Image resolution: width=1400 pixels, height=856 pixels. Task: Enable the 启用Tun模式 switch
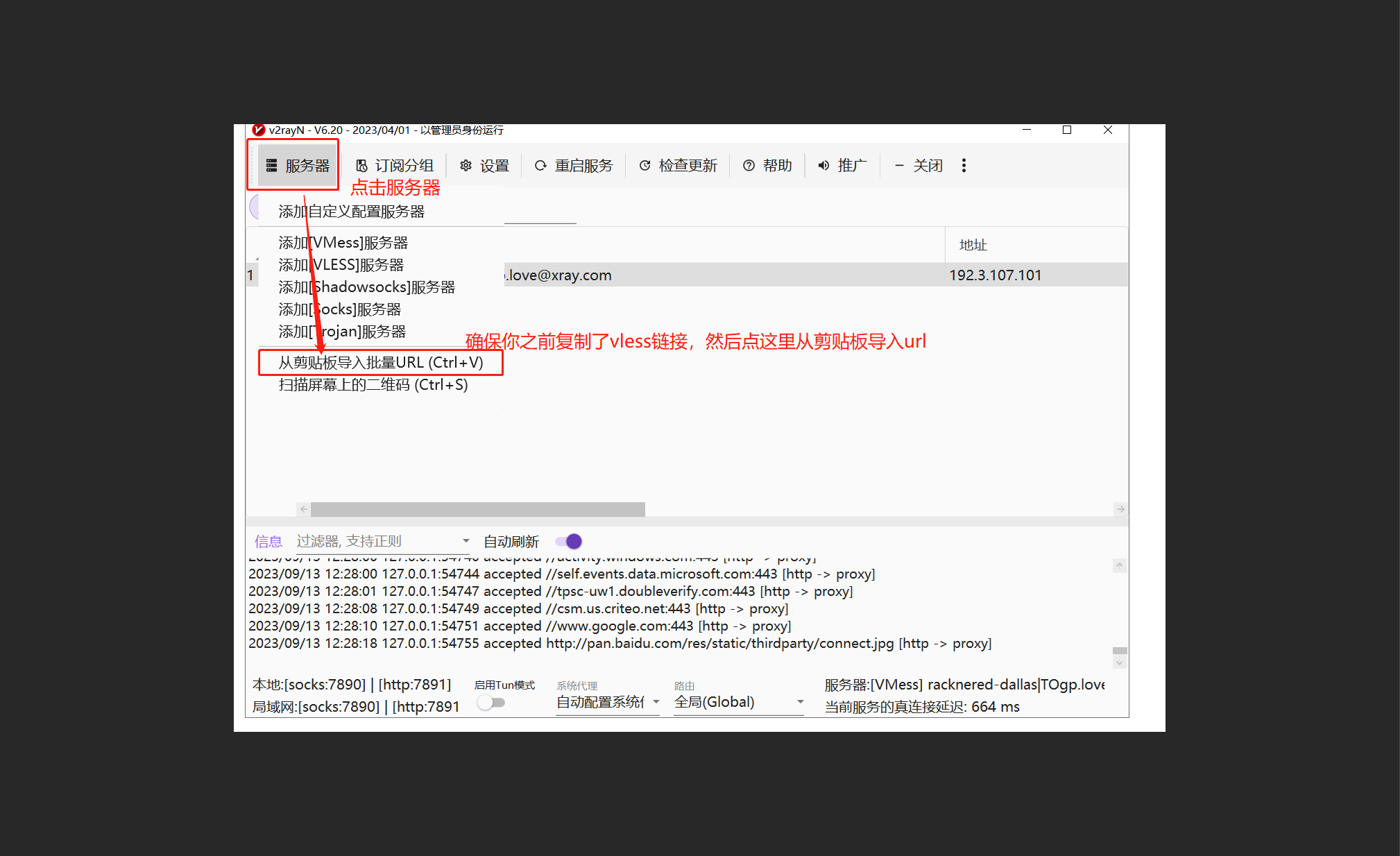point(491,703)
